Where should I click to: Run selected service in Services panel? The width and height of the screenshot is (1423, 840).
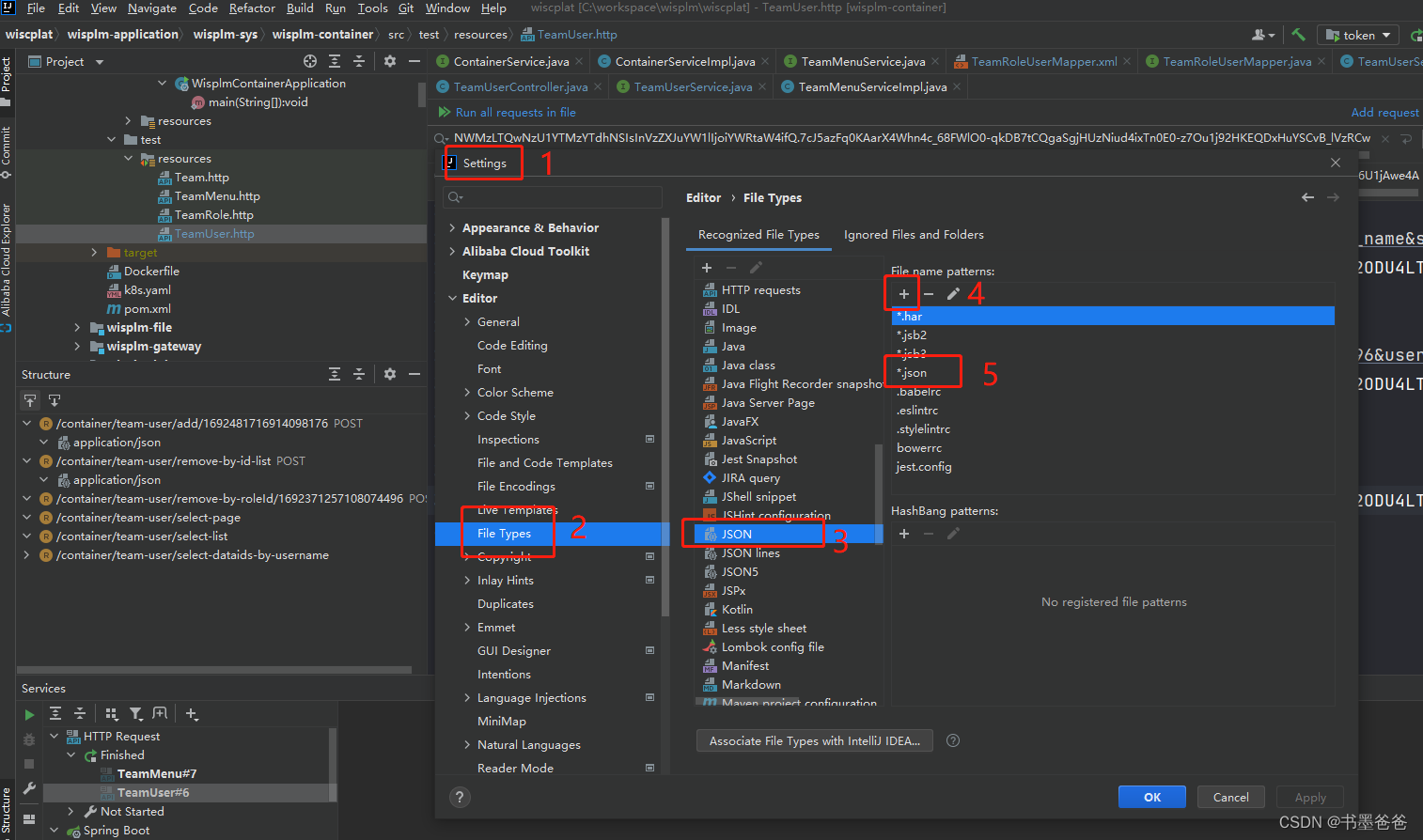(29, 714)
